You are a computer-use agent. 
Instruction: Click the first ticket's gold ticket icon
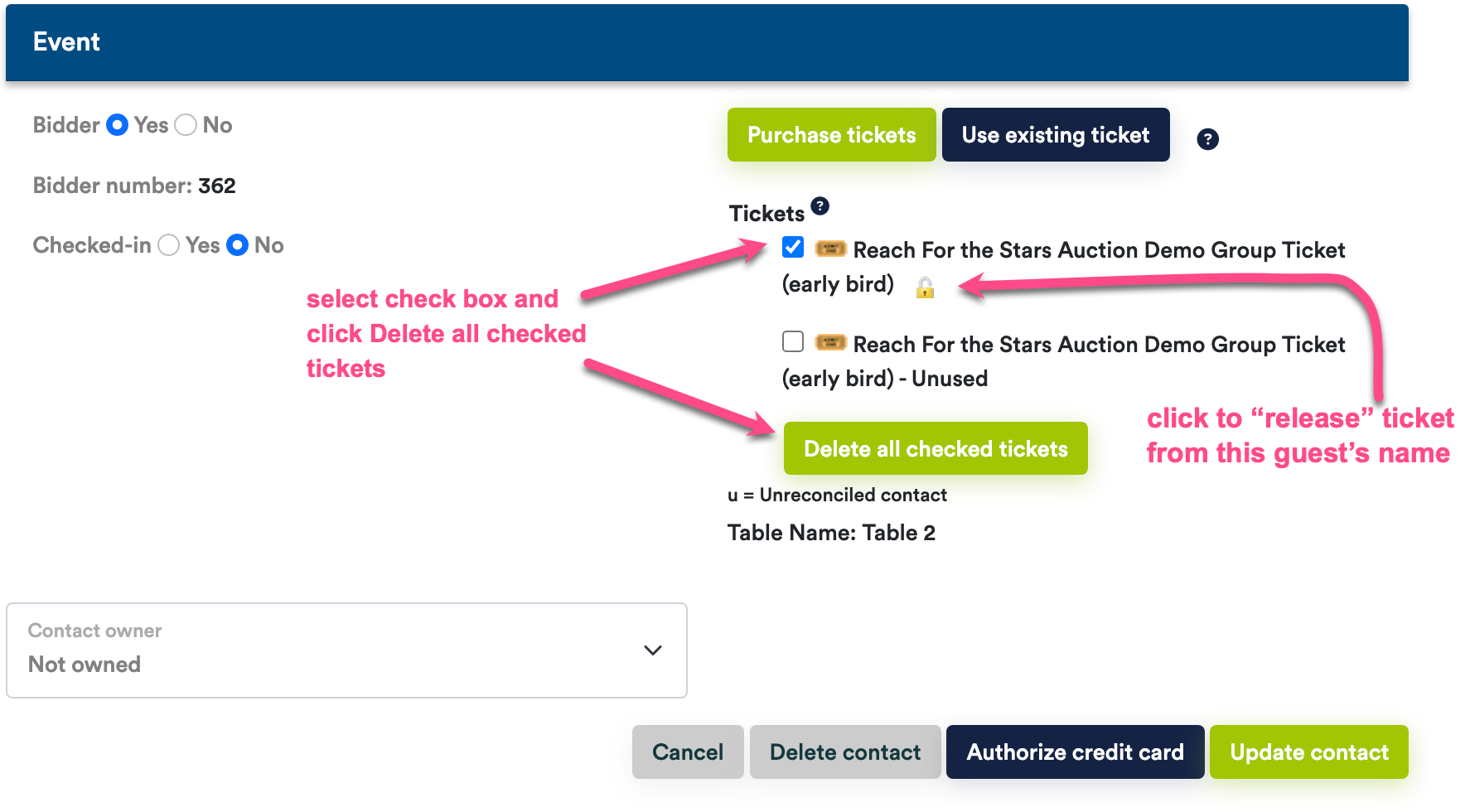pyautogui.click(x=830, y=249)
